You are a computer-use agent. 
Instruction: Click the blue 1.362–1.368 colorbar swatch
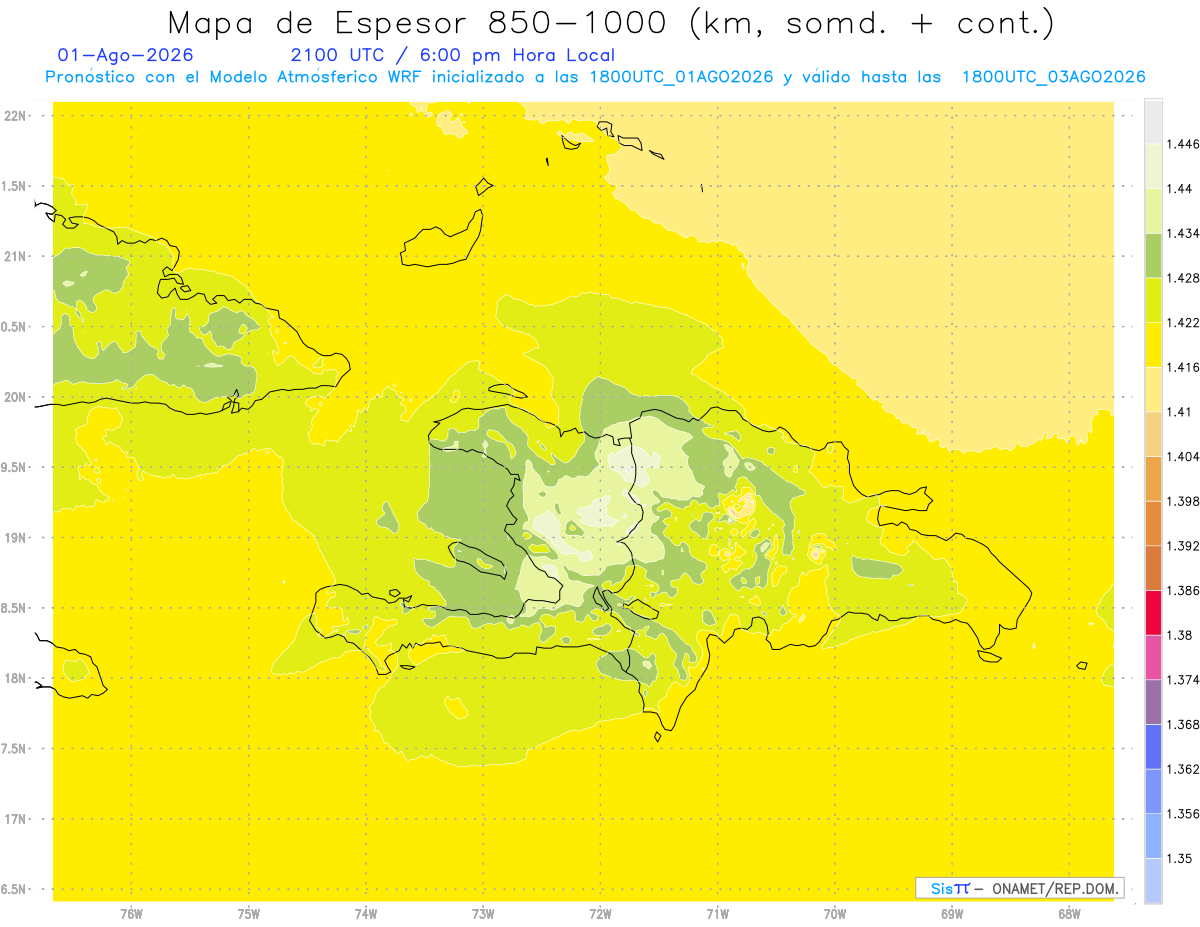[x=1153, y=746]
